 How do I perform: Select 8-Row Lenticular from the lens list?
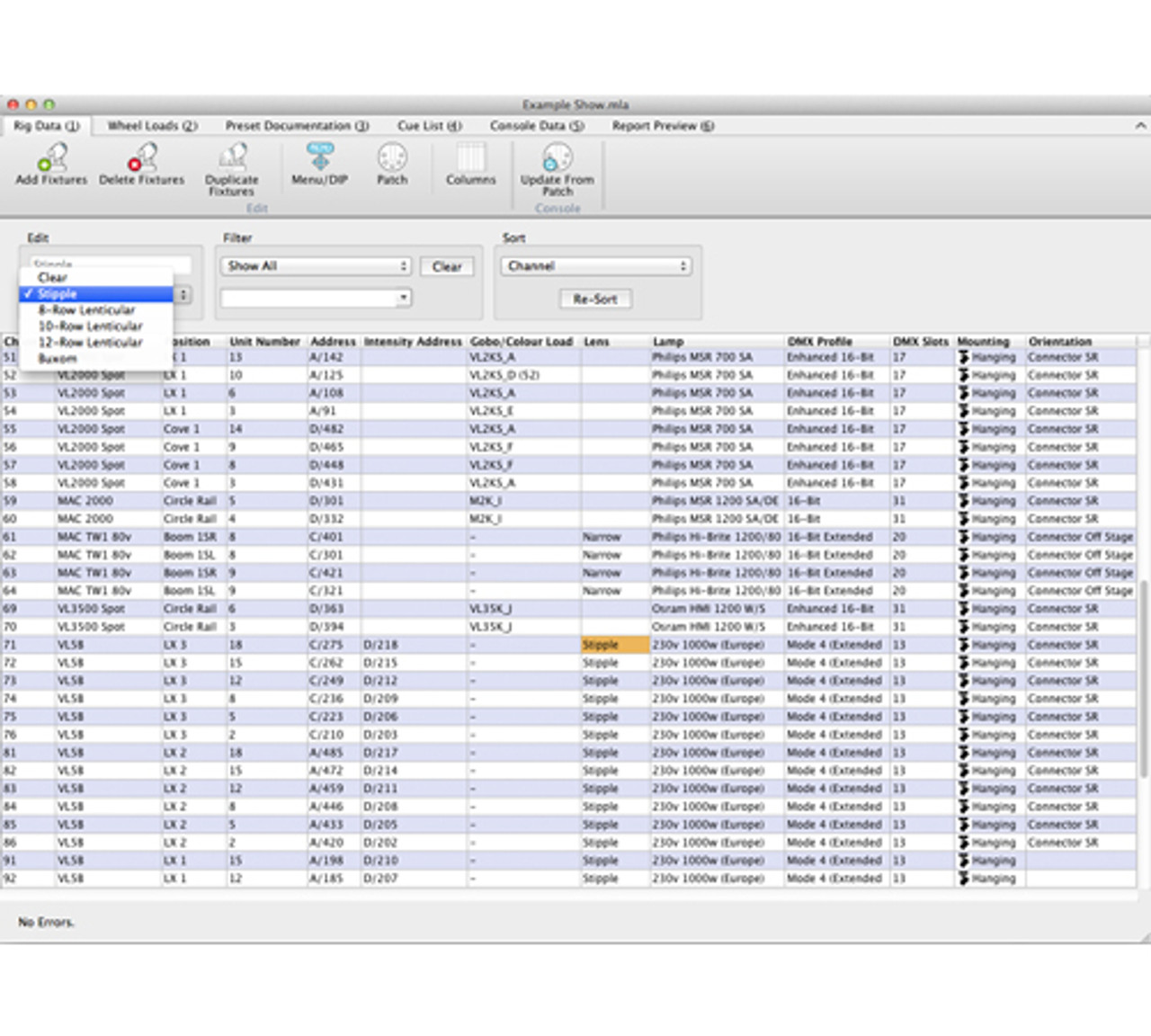click(86, 310)
